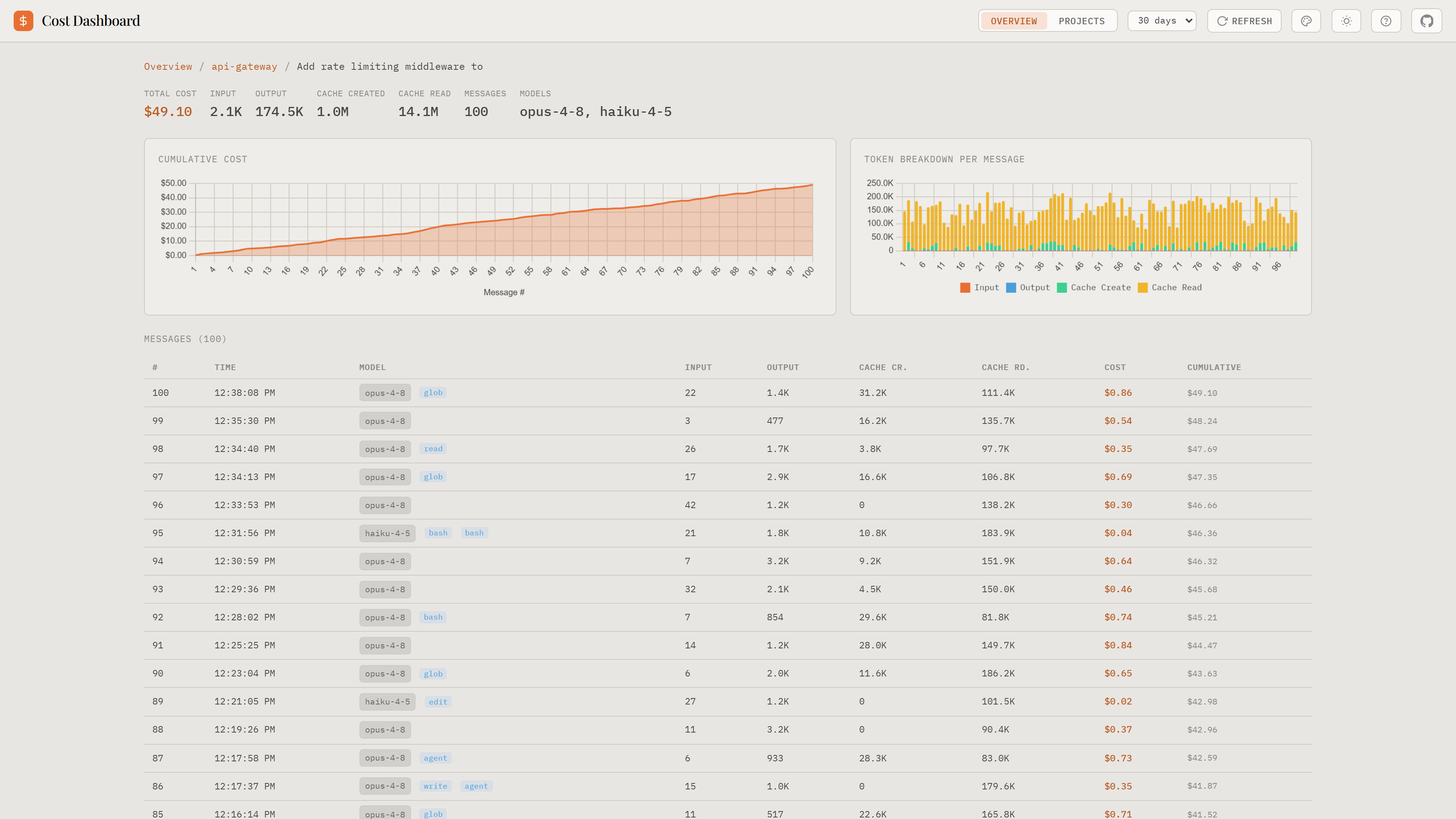Image resolution: width=1456 pixels, height=819 pixels.
Task: Click the Cumulative Cost chart line
Action: [504, 219]
